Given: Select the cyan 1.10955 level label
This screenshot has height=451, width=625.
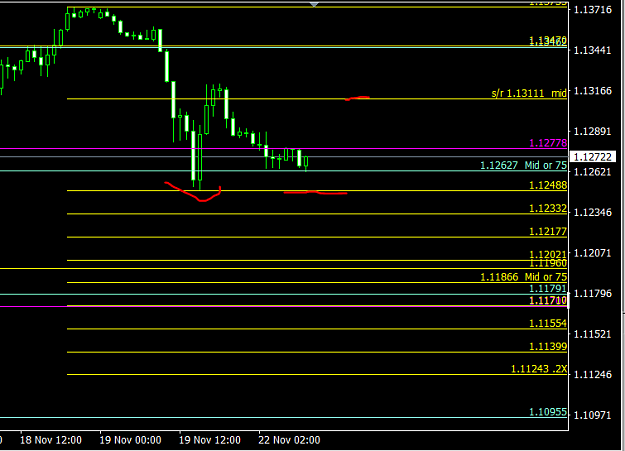Looking at the screenshot, I should coord(548,412).
